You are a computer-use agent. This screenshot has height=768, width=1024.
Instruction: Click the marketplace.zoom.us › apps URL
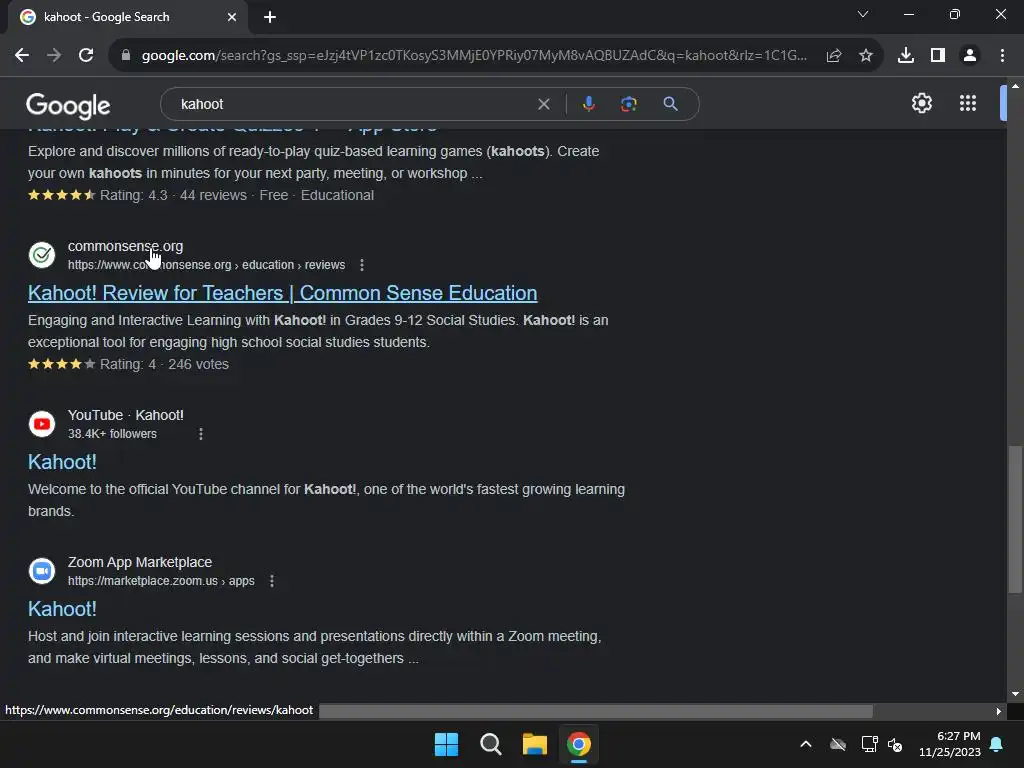tap(161, 581)
